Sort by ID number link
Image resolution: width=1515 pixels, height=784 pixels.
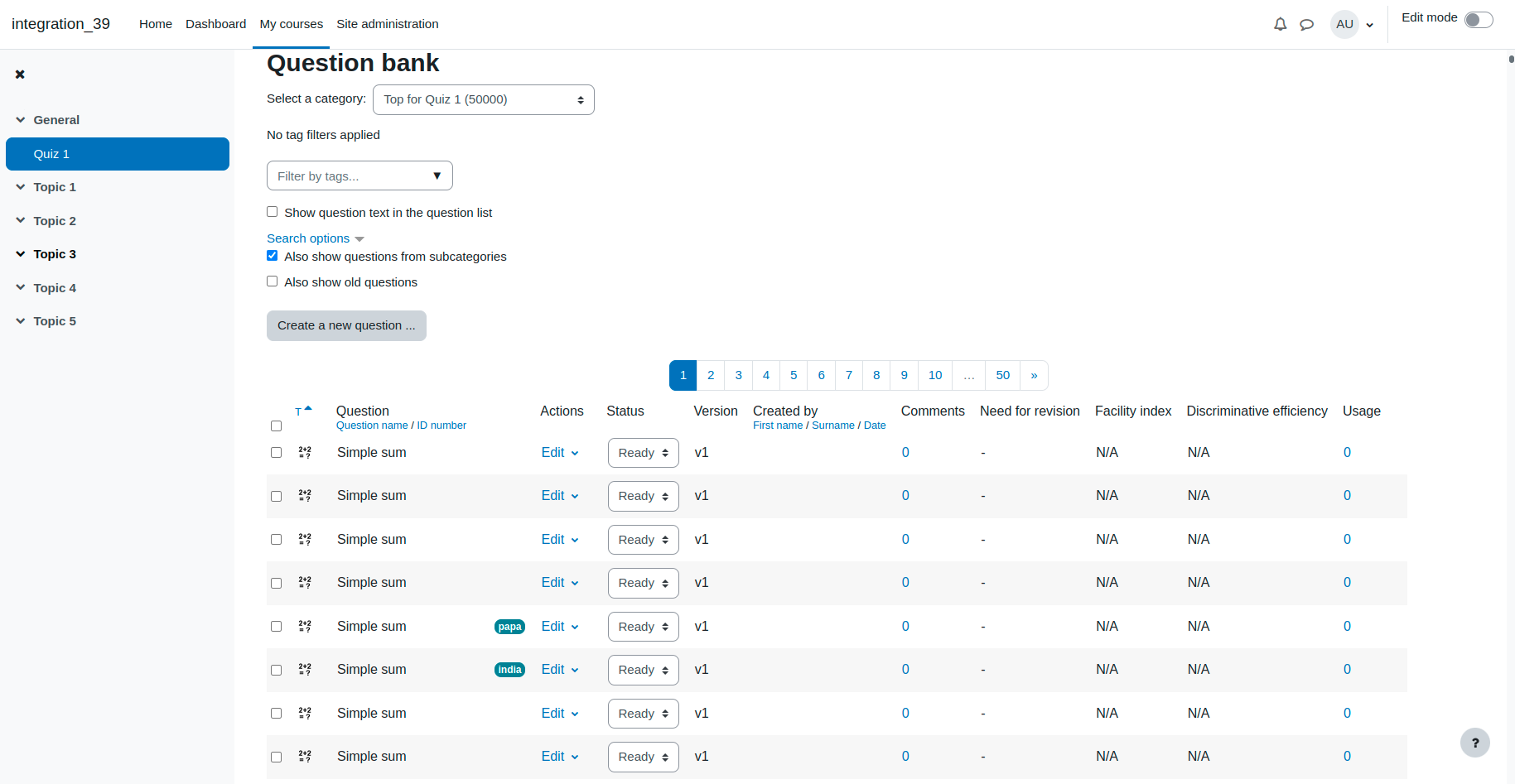point(441,426)
